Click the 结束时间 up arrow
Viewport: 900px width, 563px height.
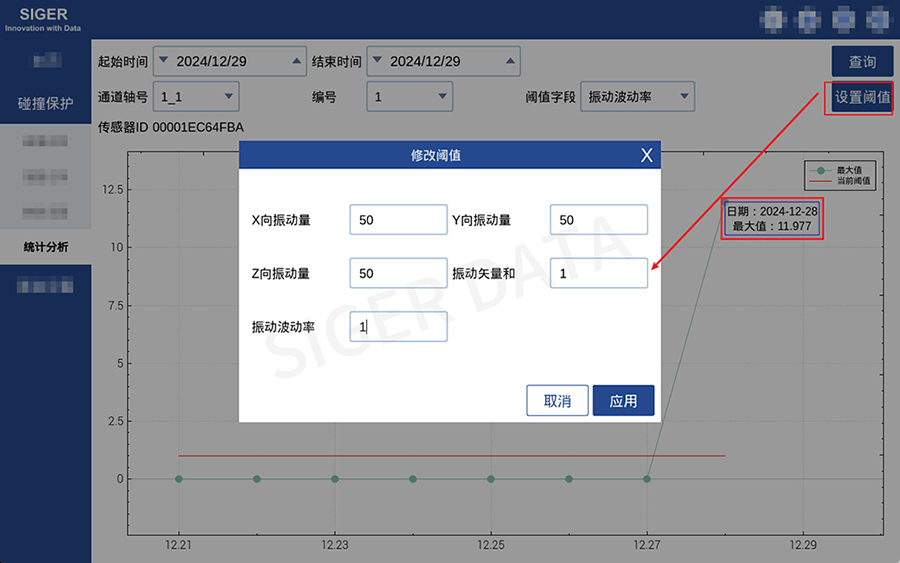click(x=510, y=61)
